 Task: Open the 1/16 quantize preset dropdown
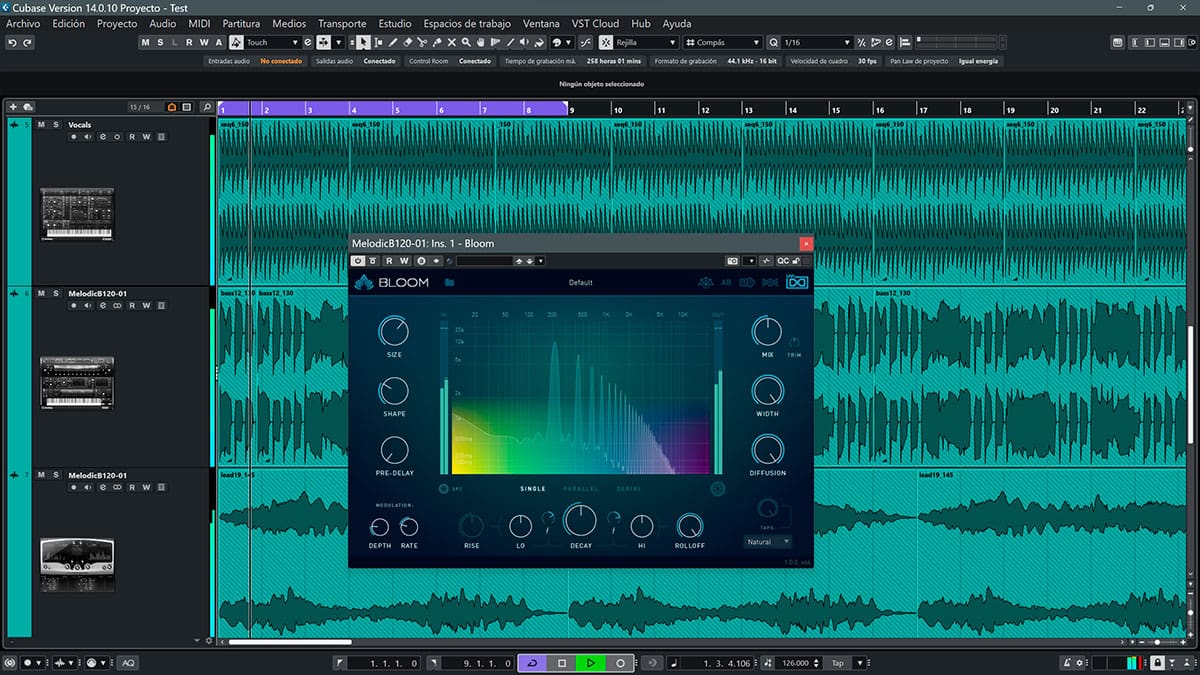818,43
